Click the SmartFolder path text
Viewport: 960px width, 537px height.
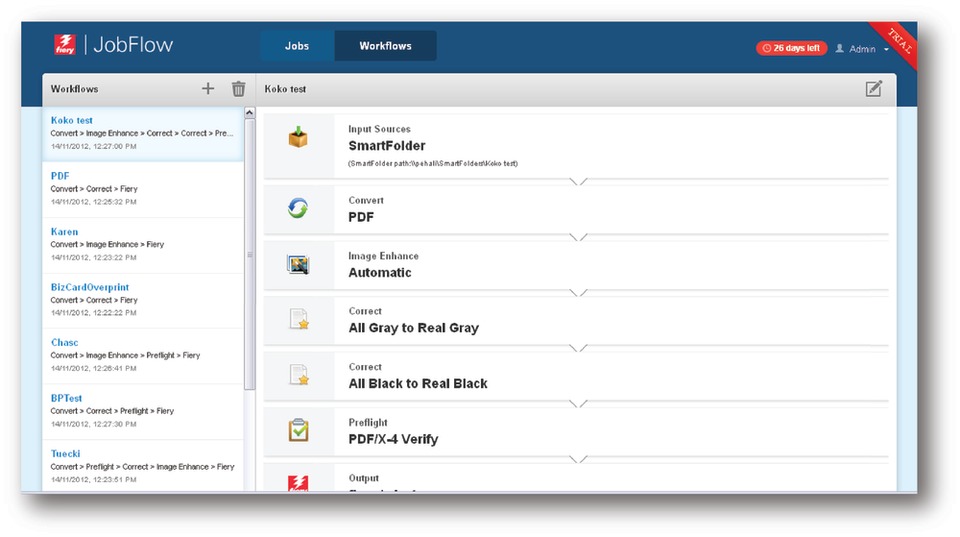(433, 163)
